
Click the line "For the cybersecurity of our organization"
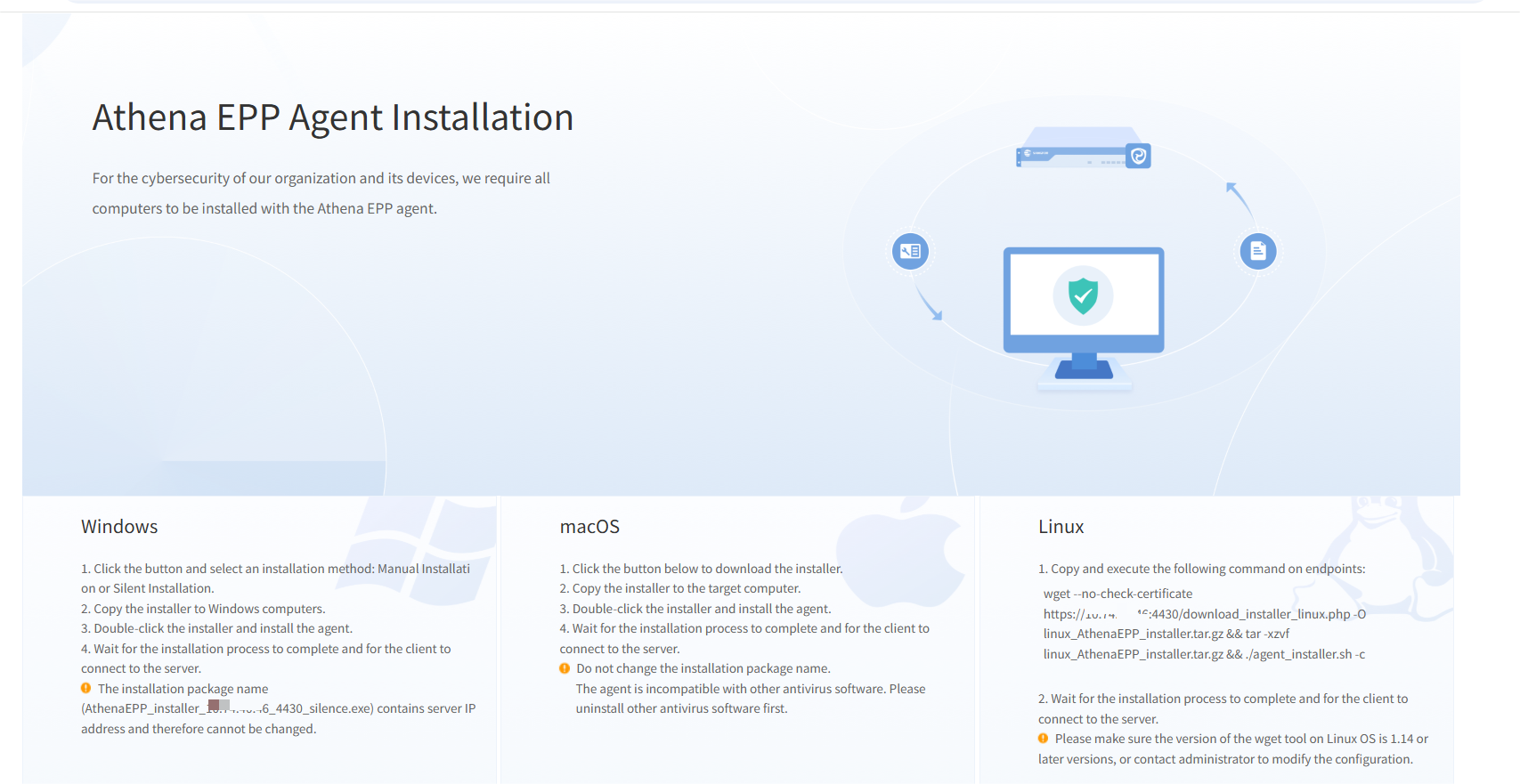(x=321, y=178)
